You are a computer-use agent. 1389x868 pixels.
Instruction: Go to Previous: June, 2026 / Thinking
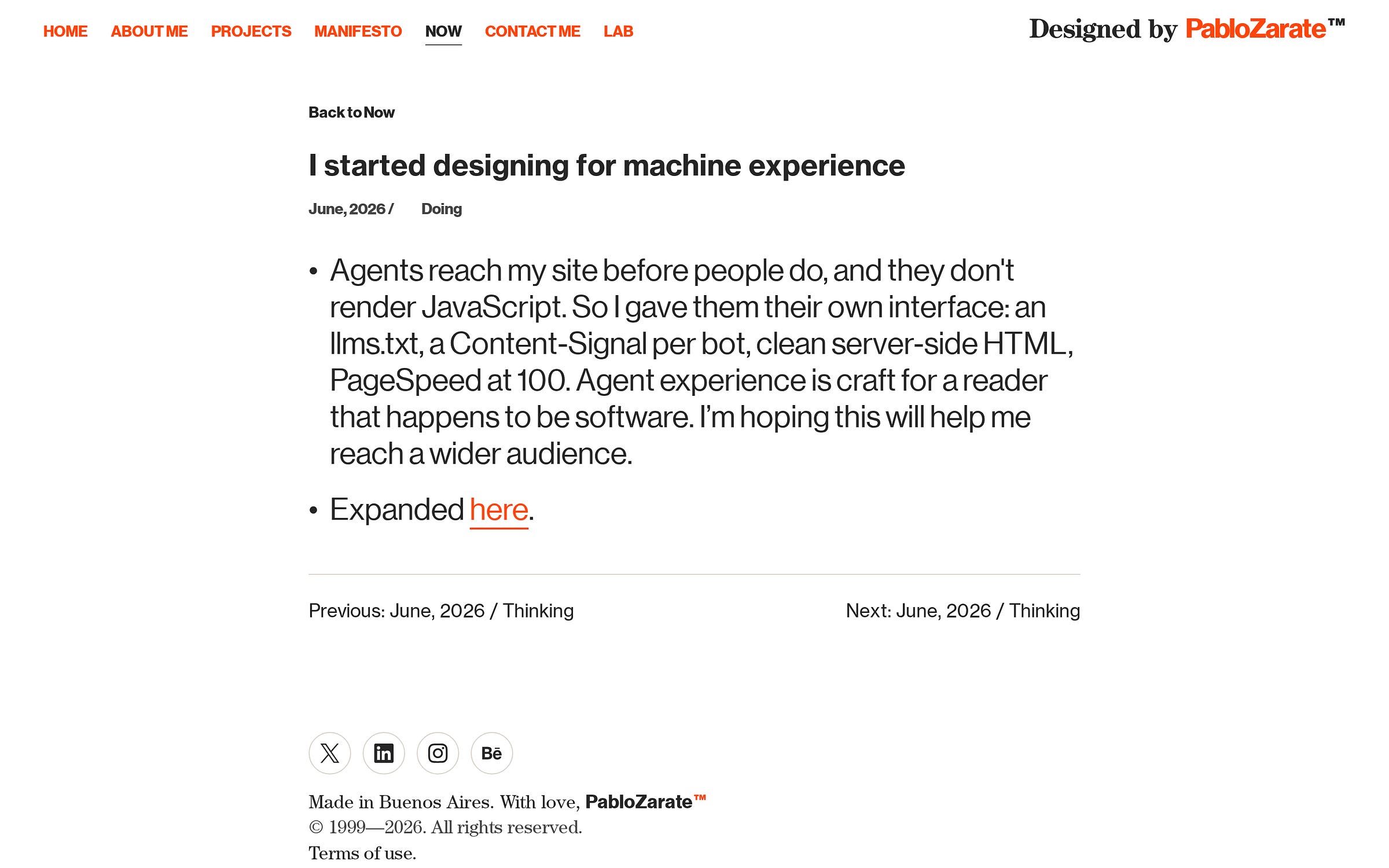point(441,610)
